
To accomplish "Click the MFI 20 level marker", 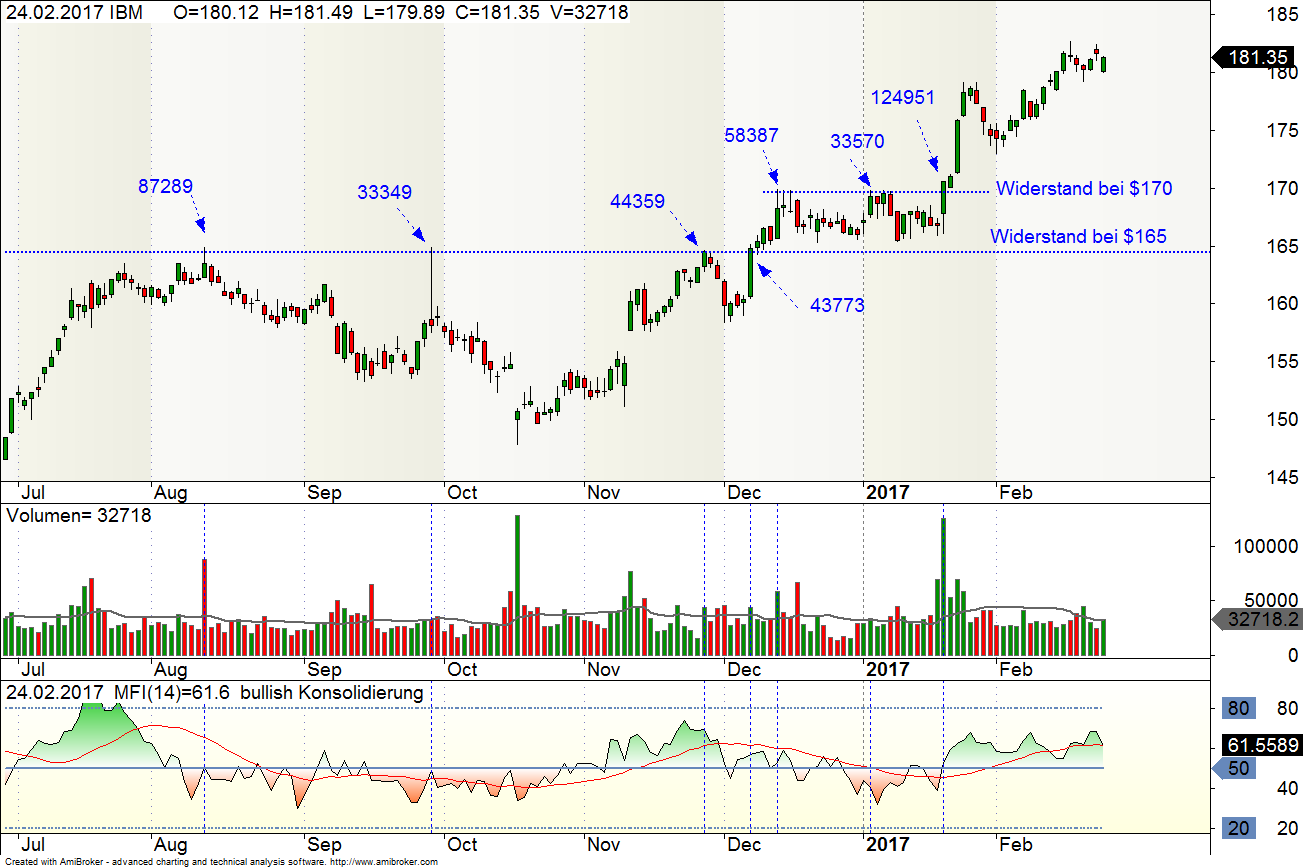I will click(1238, 828).
